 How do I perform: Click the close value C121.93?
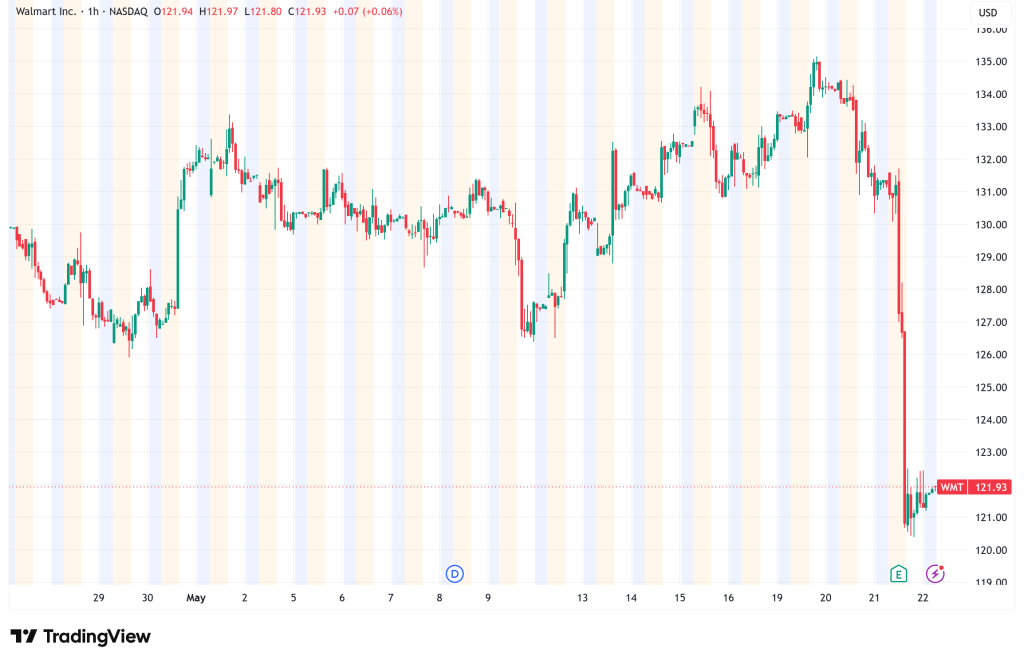pyautogui.click(x=307, y=12)
